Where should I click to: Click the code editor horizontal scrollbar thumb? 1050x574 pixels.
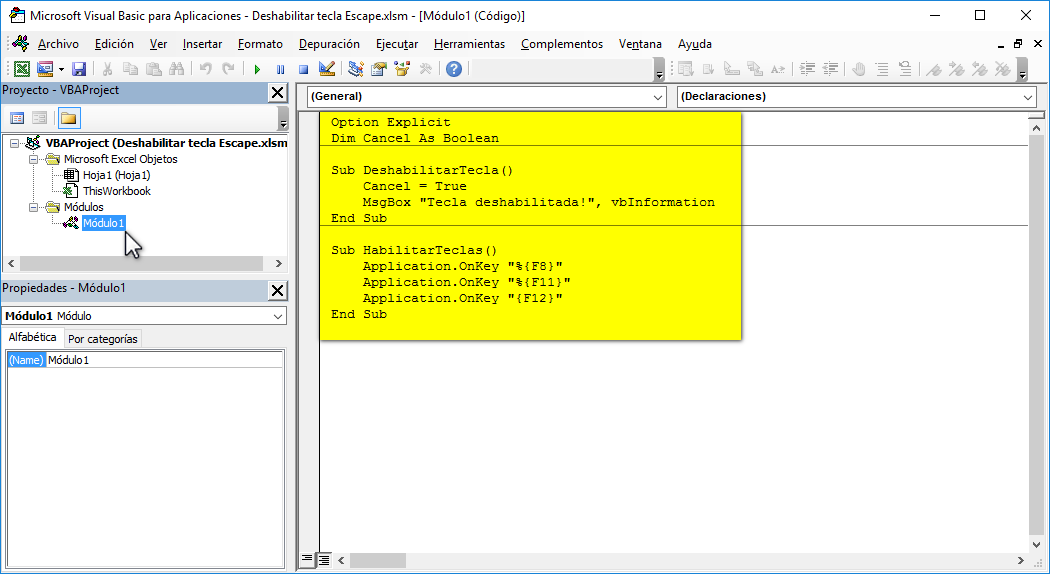378,560
